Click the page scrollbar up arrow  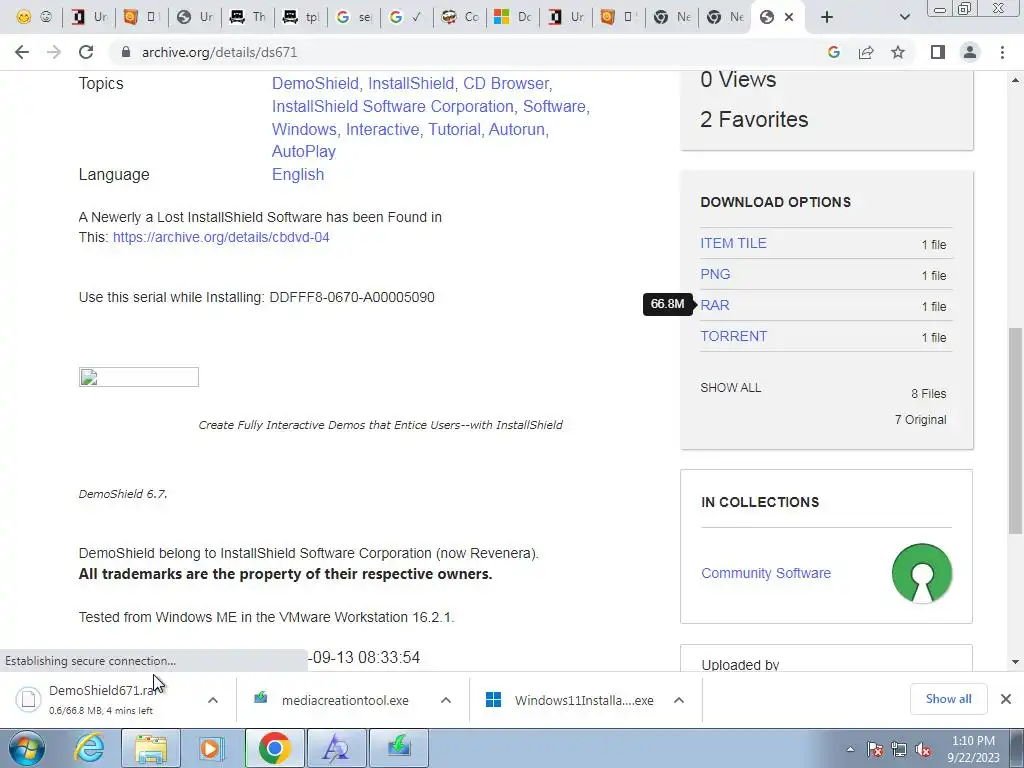tap(1016, 80)
